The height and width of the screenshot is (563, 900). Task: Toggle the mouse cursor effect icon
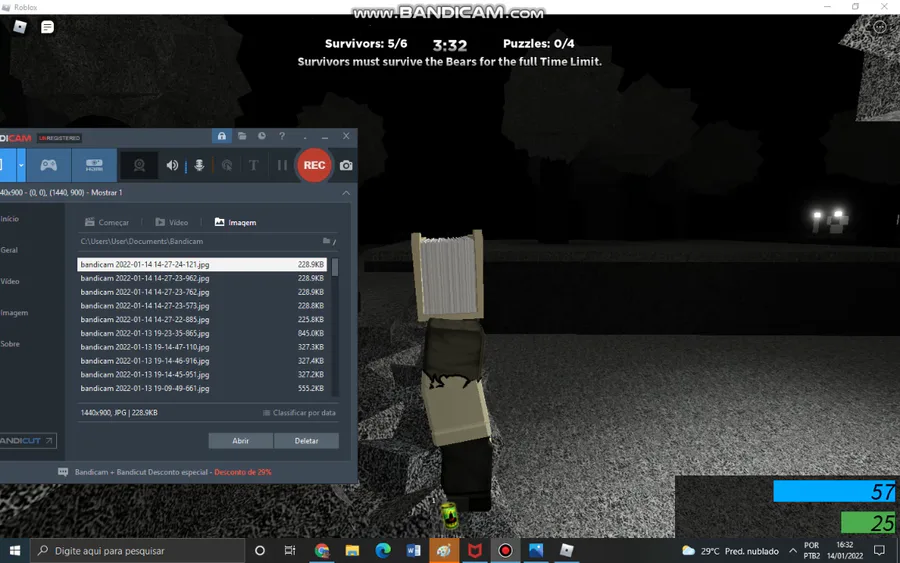[227, 165]
